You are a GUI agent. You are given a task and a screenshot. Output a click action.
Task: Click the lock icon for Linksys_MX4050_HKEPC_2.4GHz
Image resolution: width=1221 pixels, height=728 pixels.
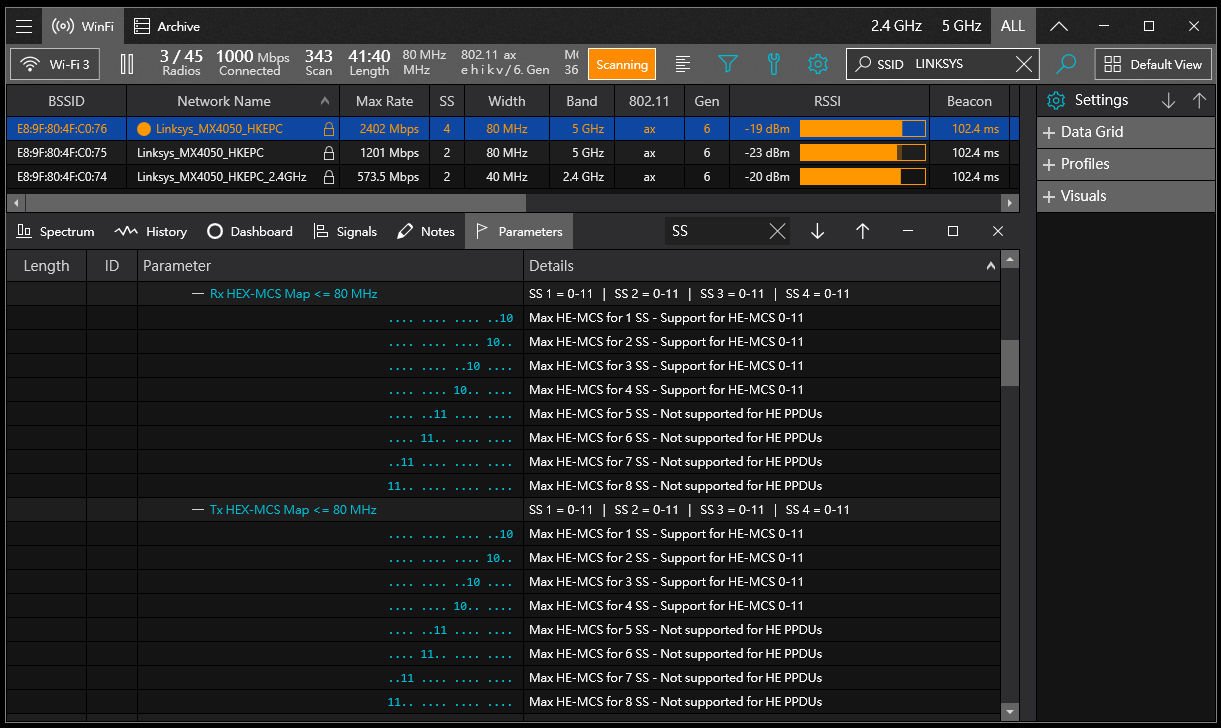[328, 177]
